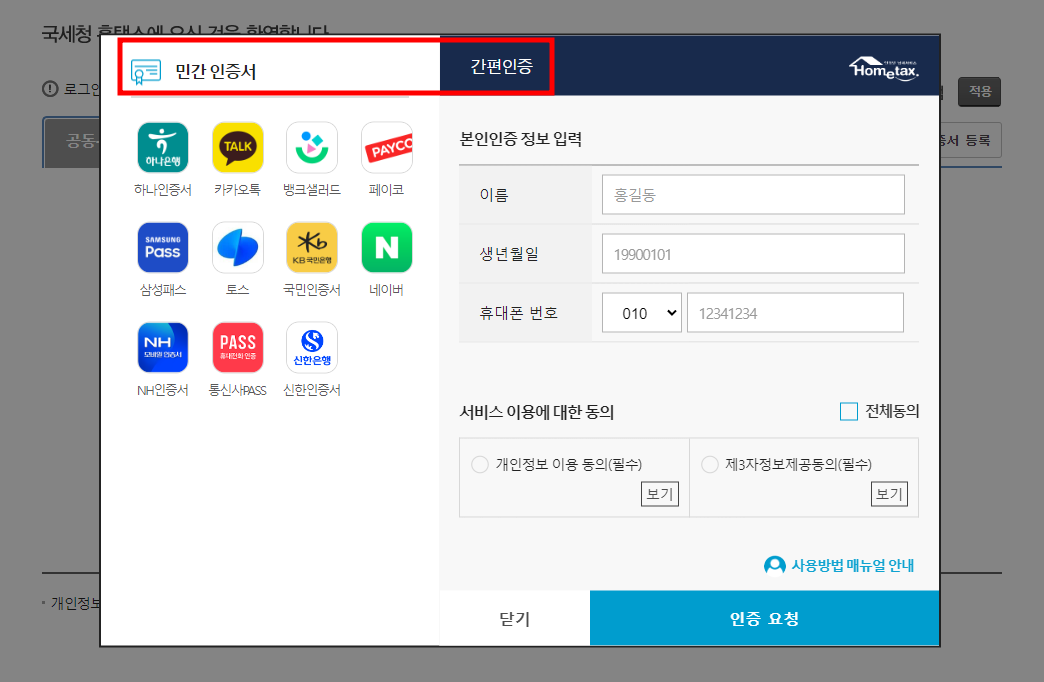Image resolution: width=1044 pixels, height=682 pixels.
Task: Click the 삼성패스 label
Action: click(x=162, y=290)
